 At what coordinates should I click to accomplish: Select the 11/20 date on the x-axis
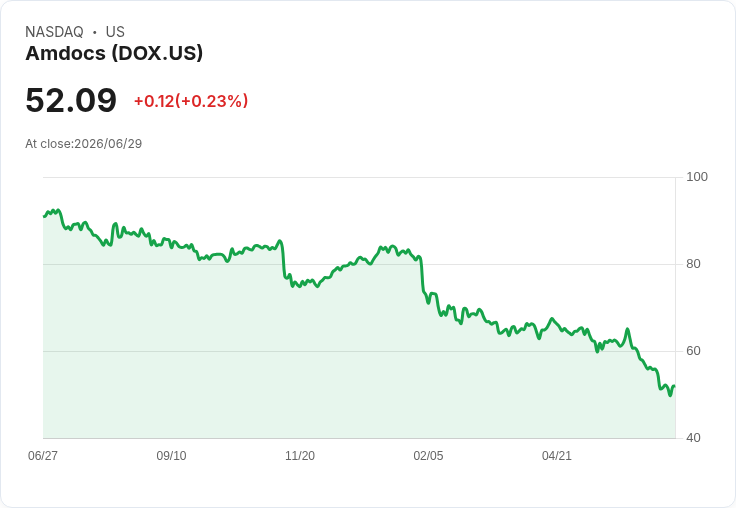[300, 456]
